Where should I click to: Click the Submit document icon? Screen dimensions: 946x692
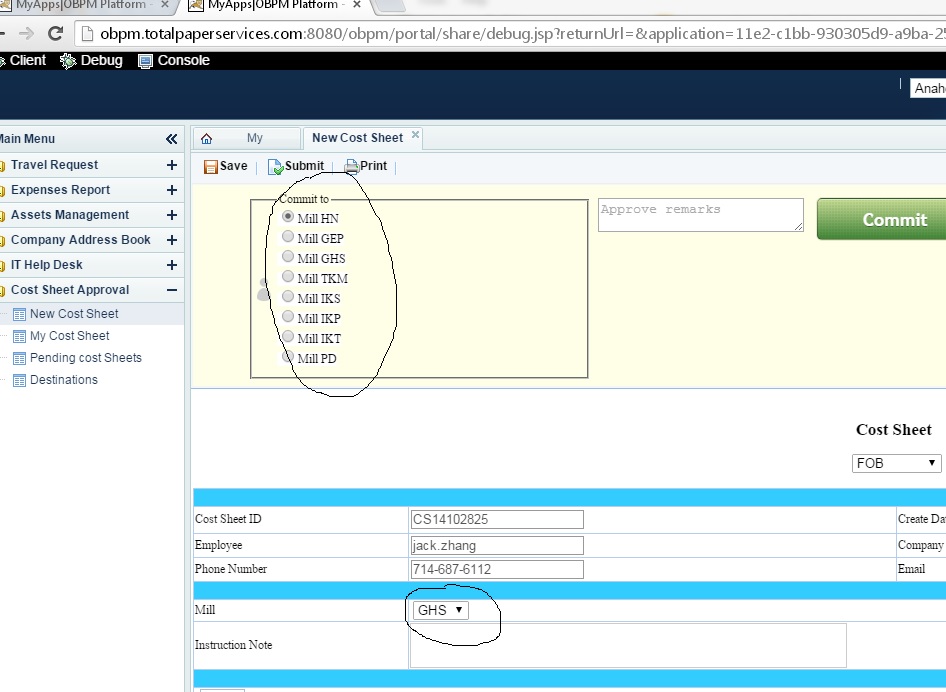[x=275, y=167]
